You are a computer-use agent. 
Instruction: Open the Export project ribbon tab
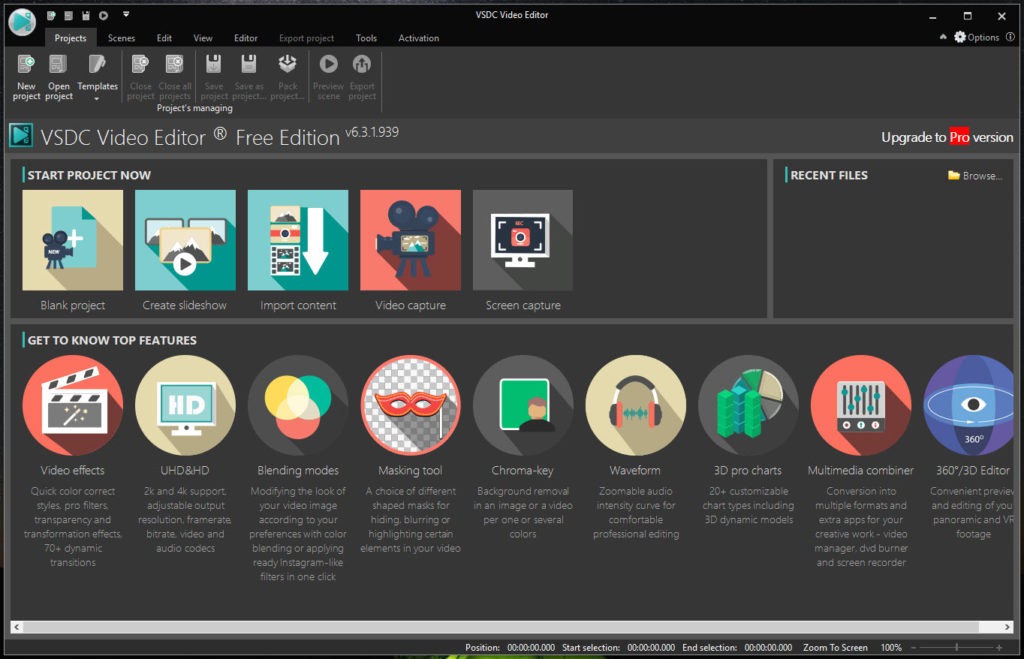306,38
